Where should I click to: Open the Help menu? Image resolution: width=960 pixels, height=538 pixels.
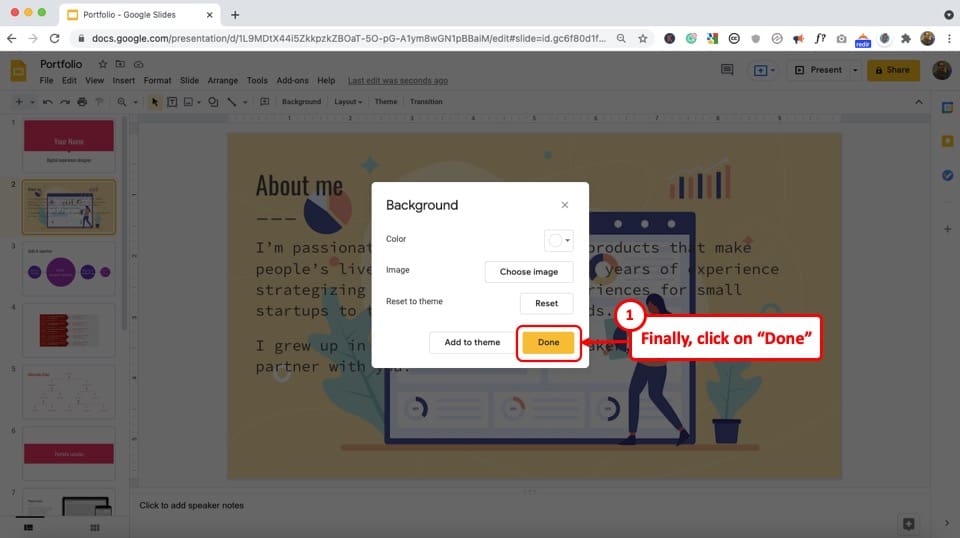click(x=326, y=80)
